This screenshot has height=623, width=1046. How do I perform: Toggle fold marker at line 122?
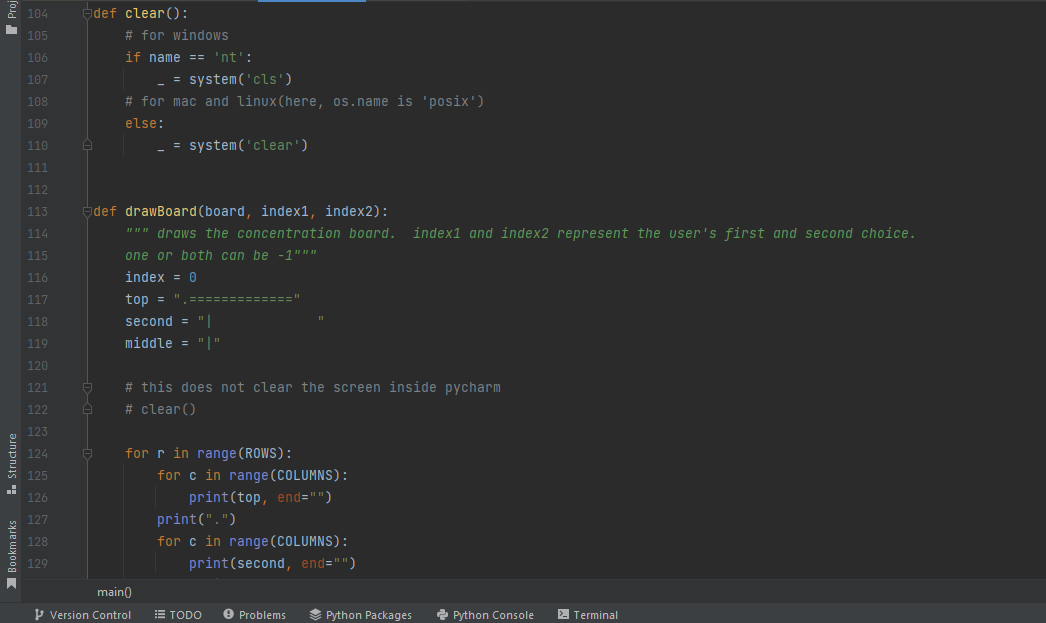point(87,410)
